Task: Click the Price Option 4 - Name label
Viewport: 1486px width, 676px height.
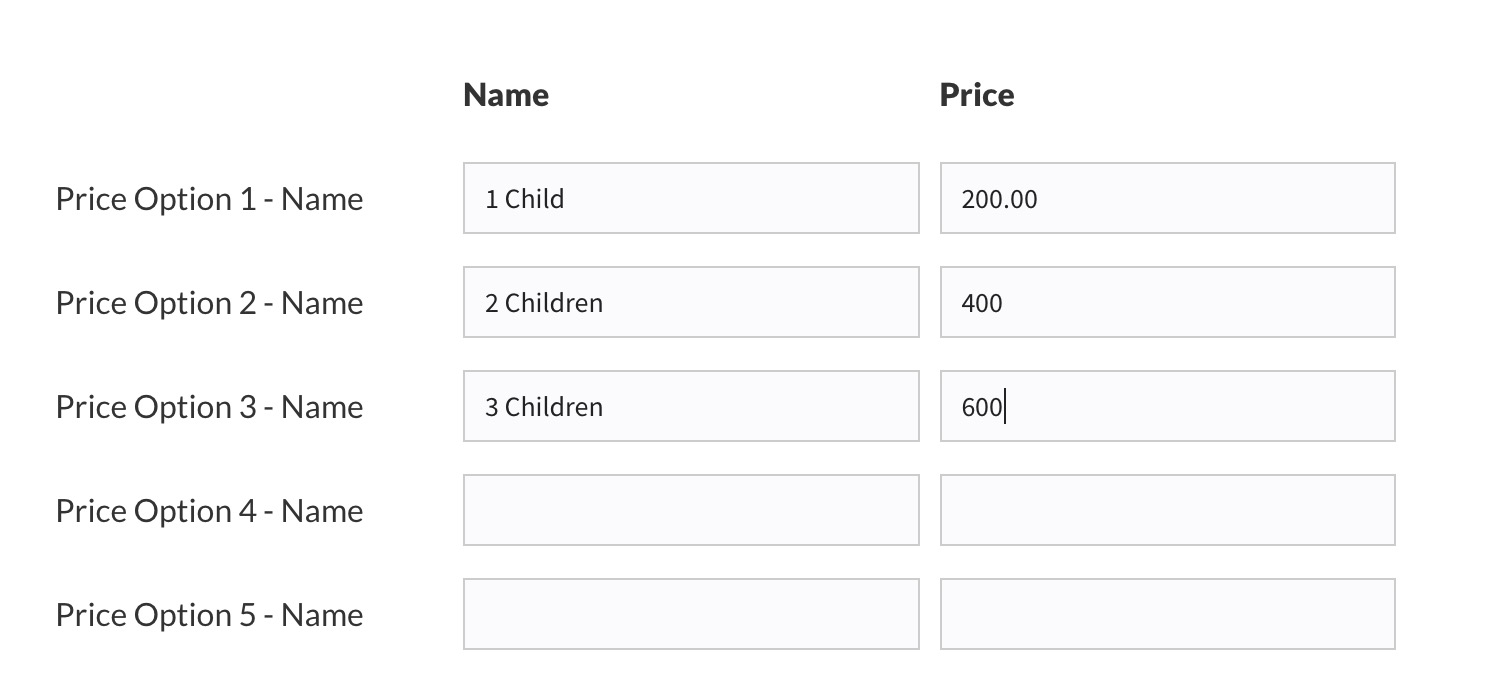Action: tap(209, 511)
